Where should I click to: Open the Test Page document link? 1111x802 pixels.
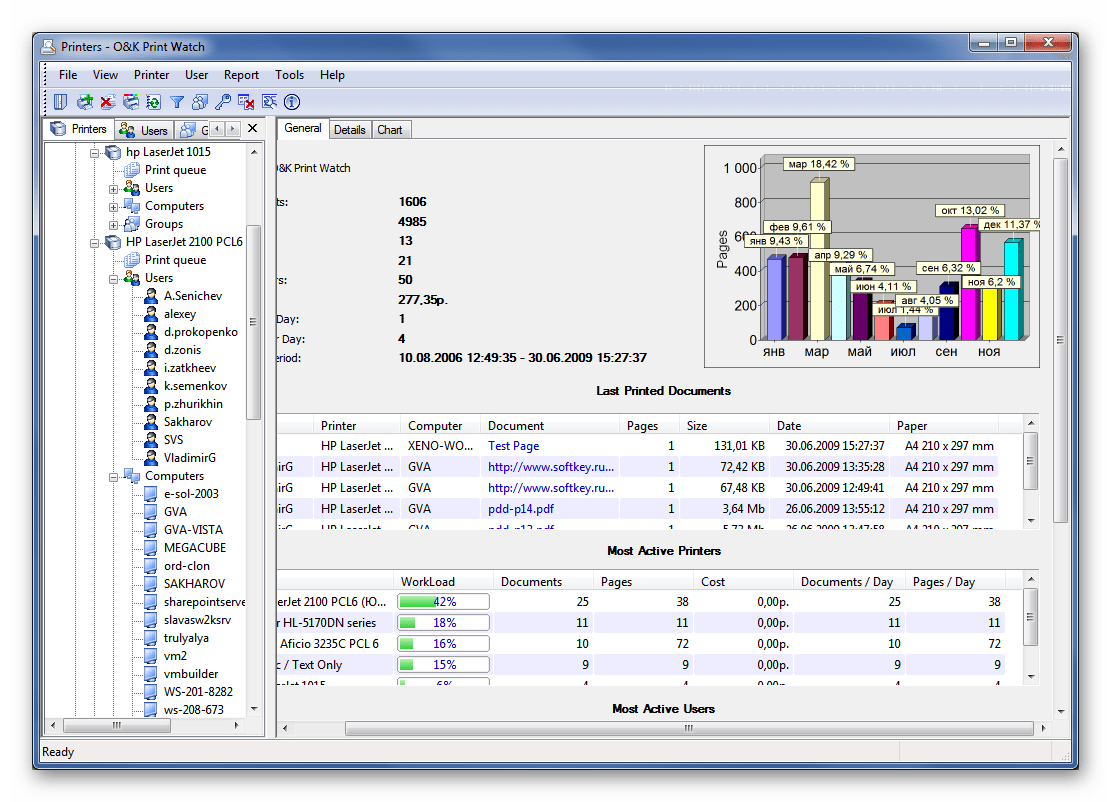pos(514,446)
